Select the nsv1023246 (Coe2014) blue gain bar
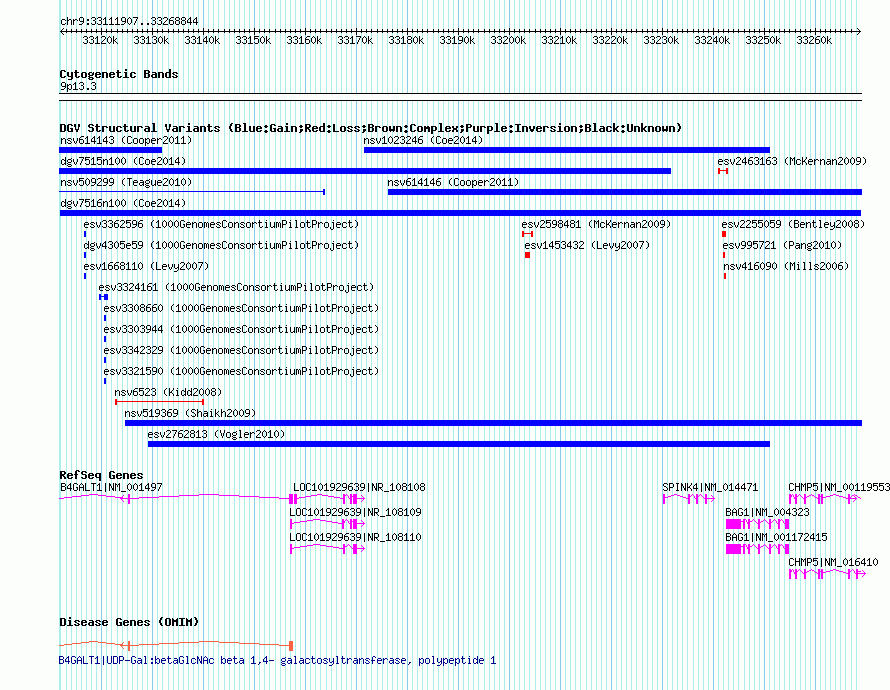The image size is (890, 690). tap(566, 150)
